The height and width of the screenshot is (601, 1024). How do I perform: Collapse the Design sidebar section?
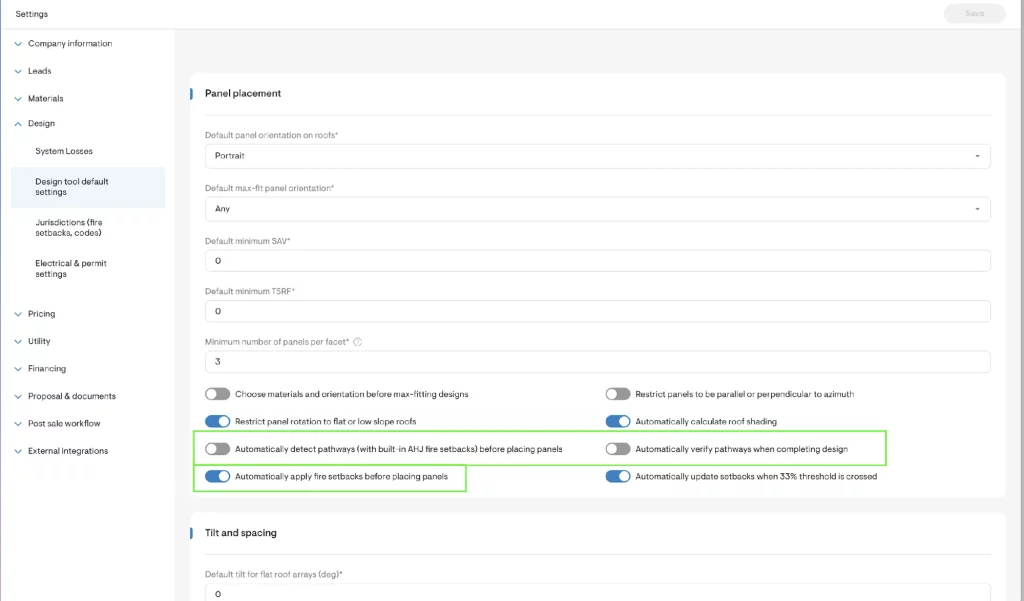point(41,124)
